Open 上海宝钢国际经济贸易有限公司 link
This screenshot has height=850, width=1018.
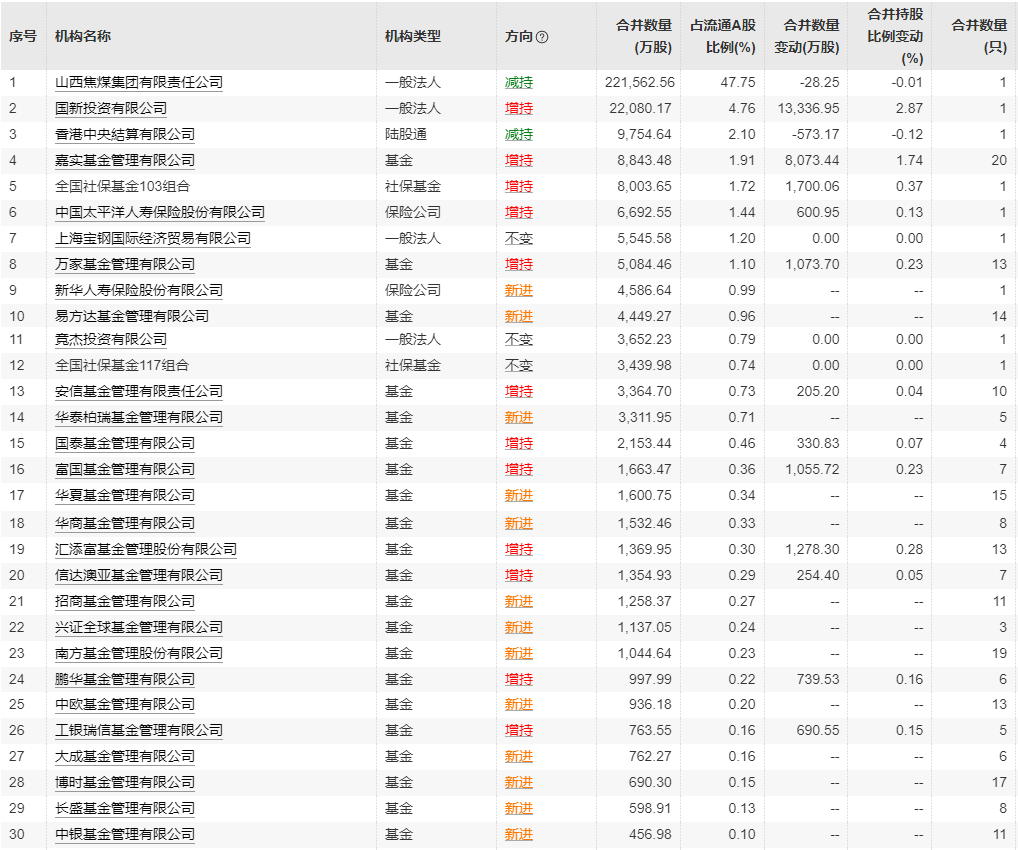pos(153,238)
